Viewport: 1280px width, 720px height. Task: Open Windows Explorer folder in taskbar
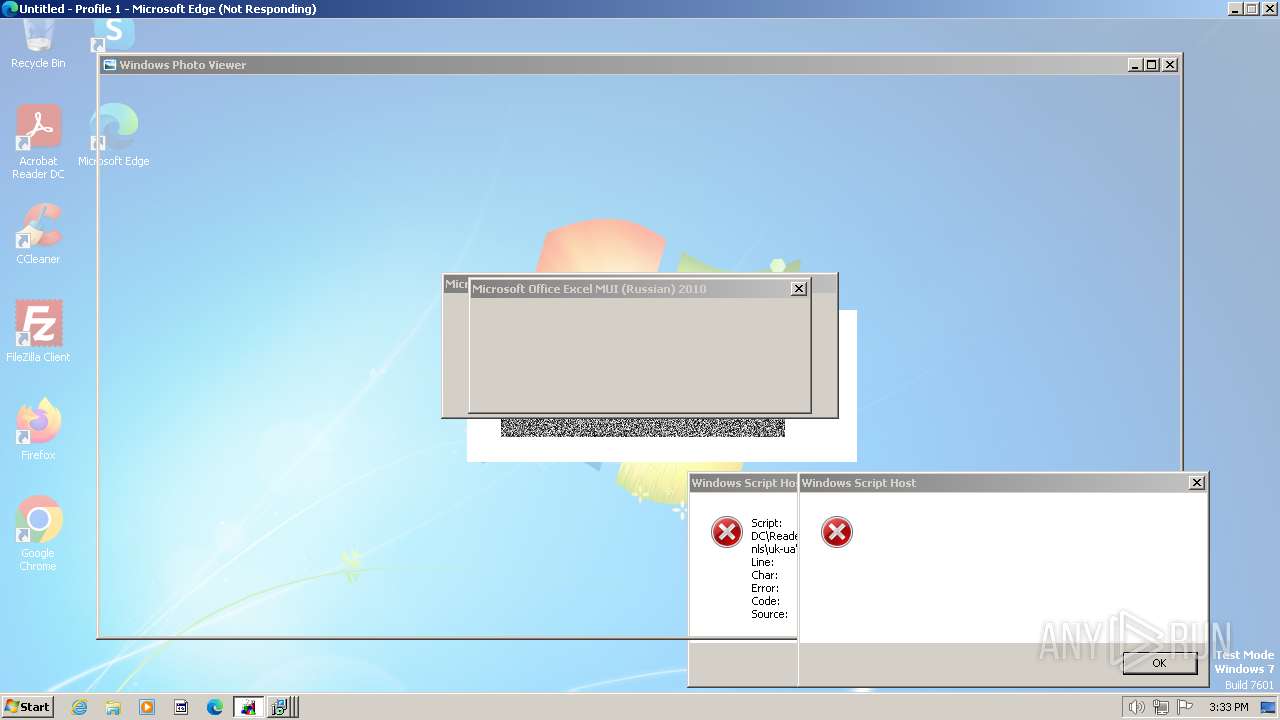pyautogui.click(x=113, y=707)
